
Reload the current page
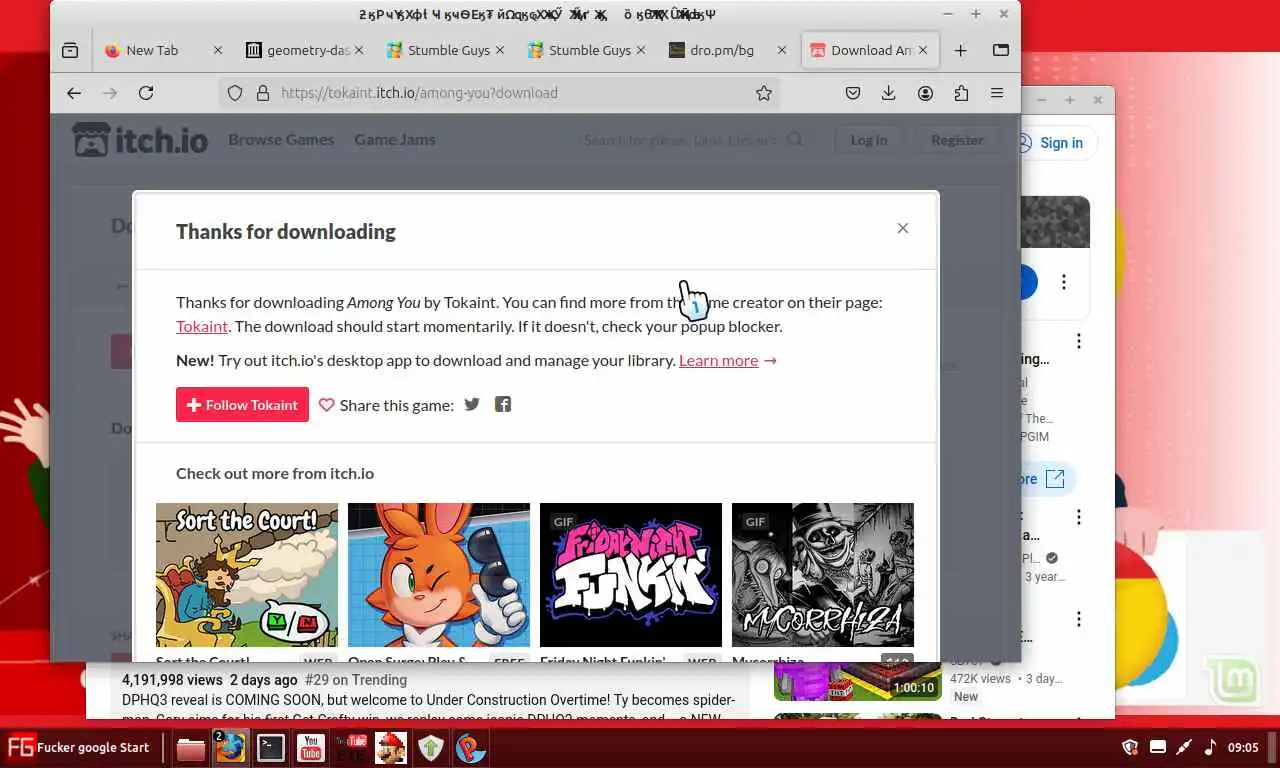point(146,93)
